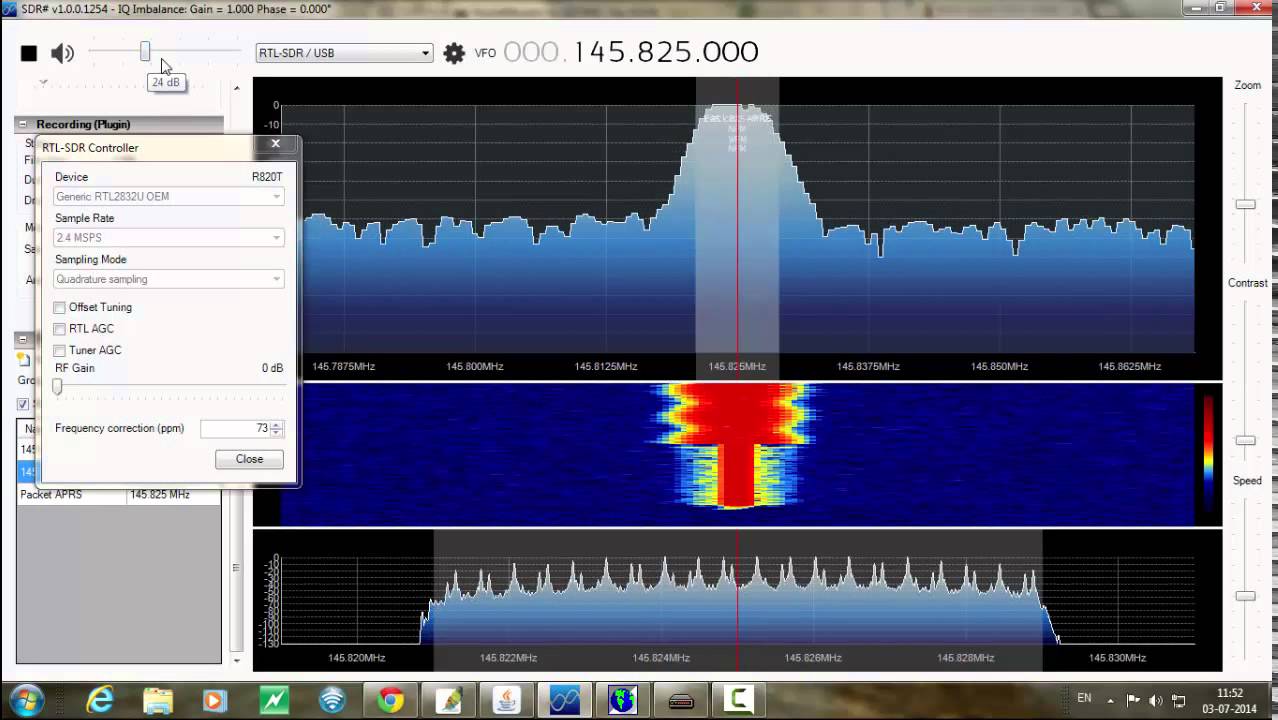Adjust the audio volume slider
The height and width of the screenshot is (720, 1278).
click(x=145, y=51)
